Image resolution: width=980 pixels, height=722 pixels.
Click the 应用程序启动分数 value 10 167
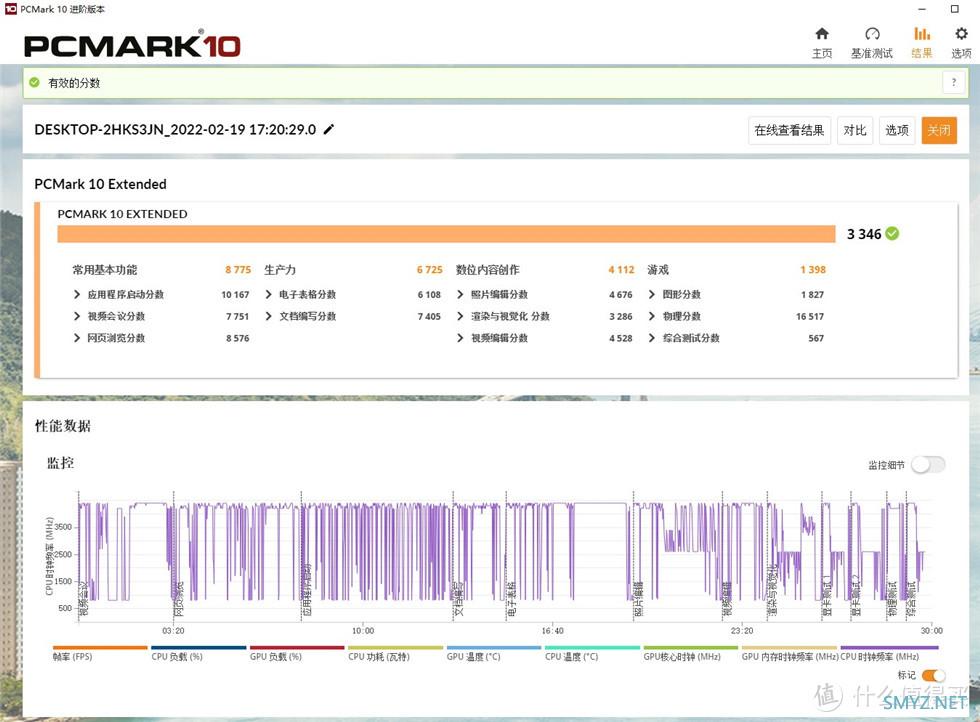(x=235, y=294)
